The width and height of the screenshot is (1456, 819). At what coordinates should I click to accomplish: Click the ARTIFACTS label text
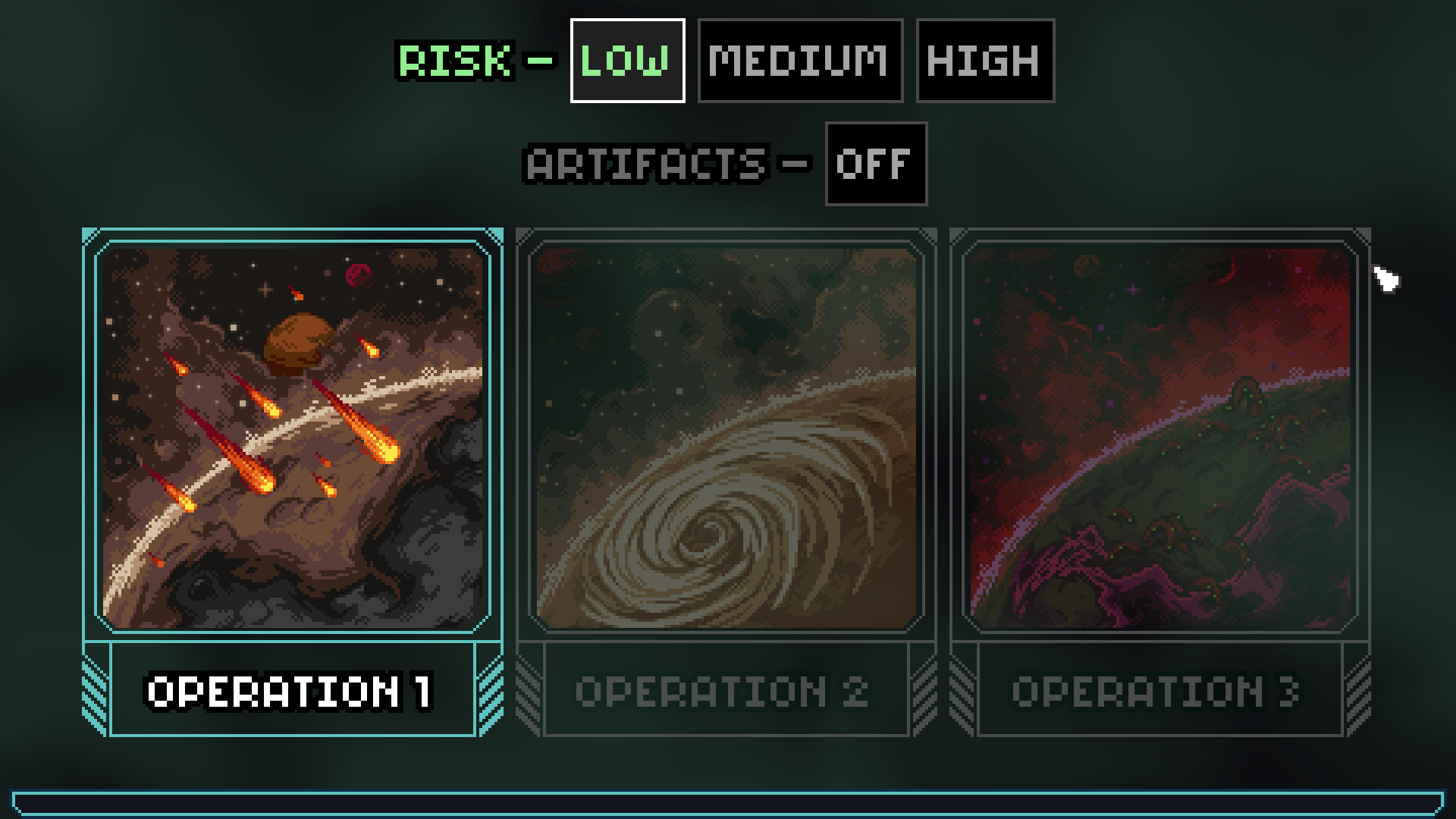pos(645,164)
